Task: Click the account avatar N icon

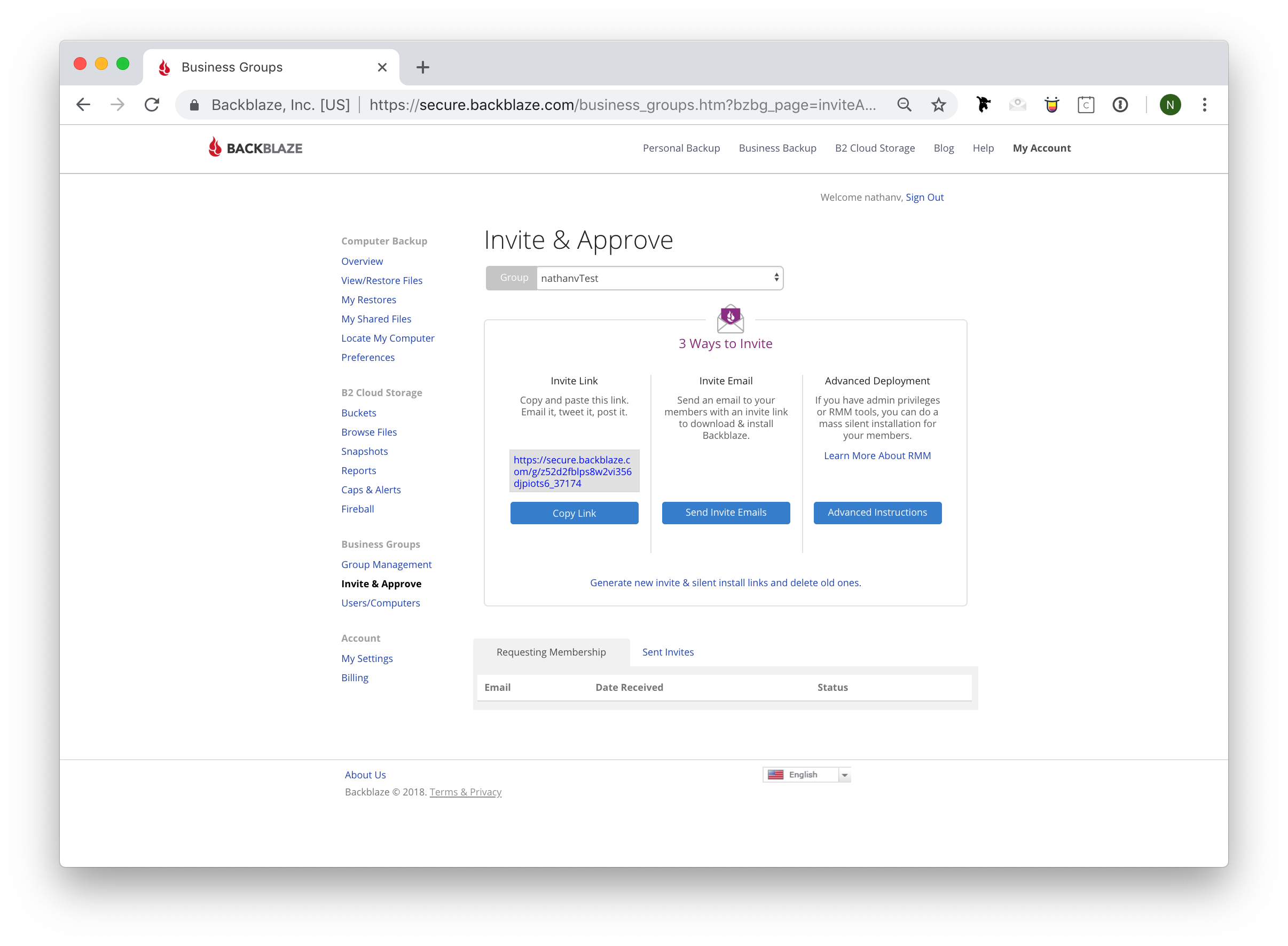Action: click(1167, 104)
